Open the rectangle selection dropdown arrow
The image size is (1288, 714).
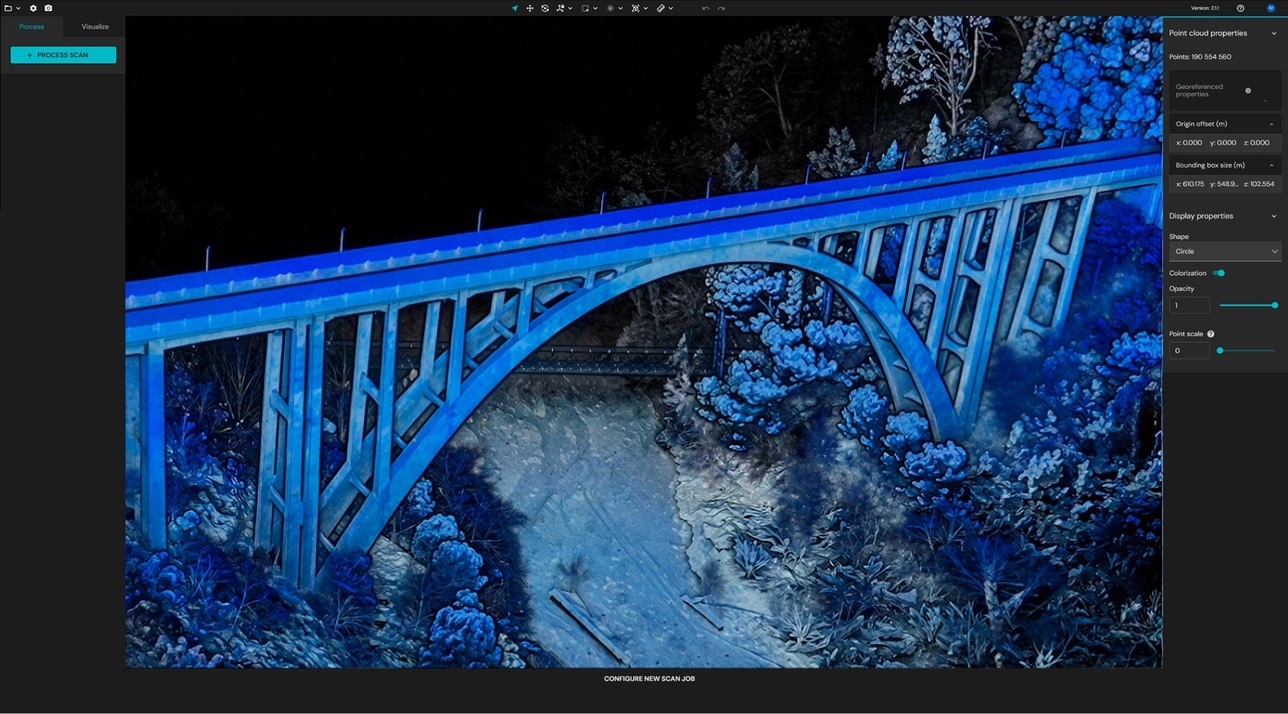[x=595, y=8]
